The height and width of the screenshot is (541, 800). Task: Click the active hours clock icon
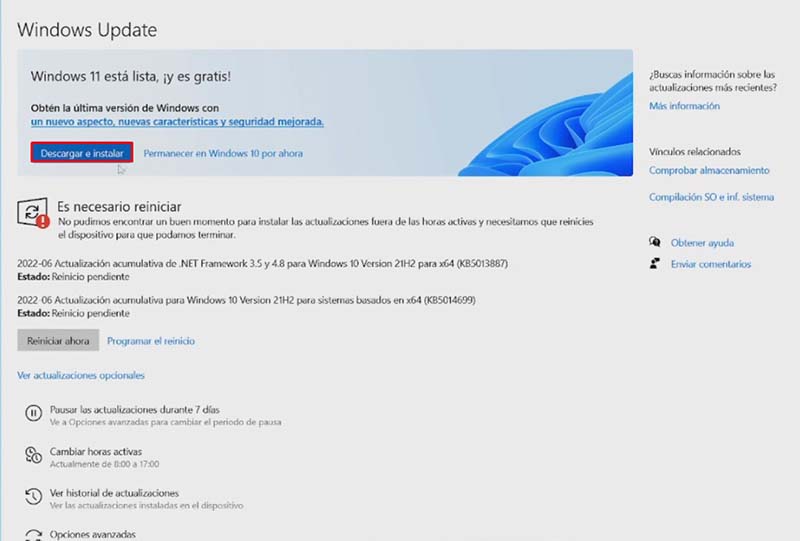point(34,455)
